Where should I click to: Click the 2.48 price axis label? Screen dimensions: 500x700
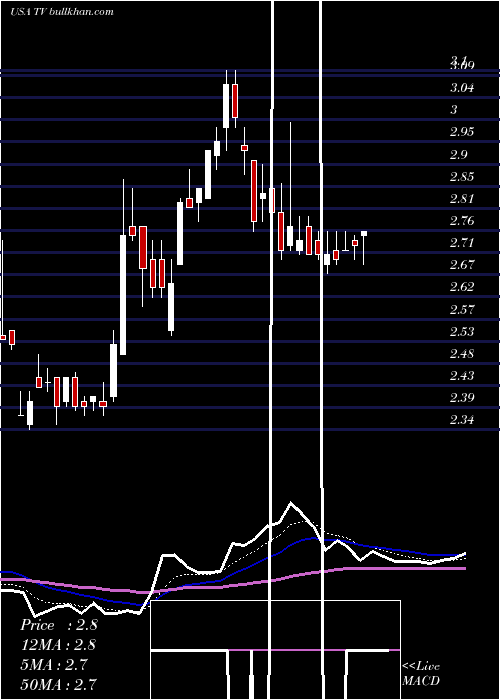click(x=462, y=354)
